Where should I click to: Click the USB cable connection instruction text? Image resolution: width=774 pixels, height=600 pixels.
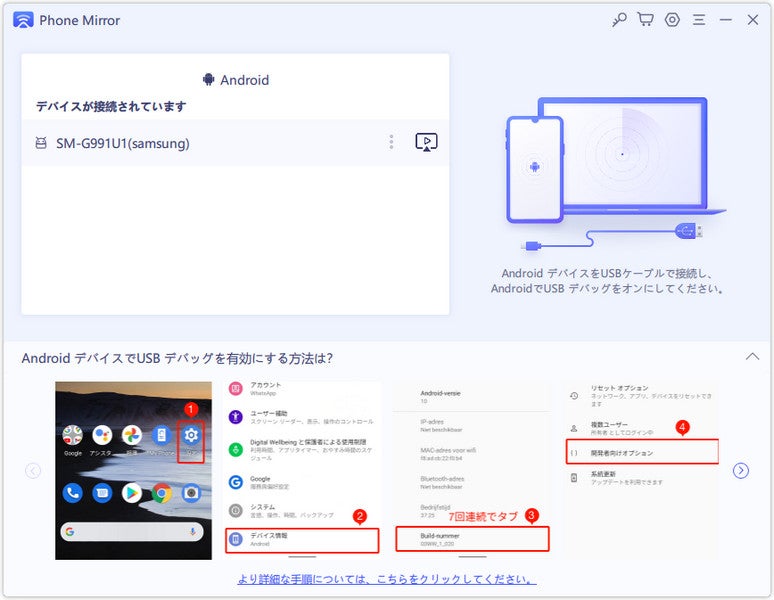coord(607,281)
